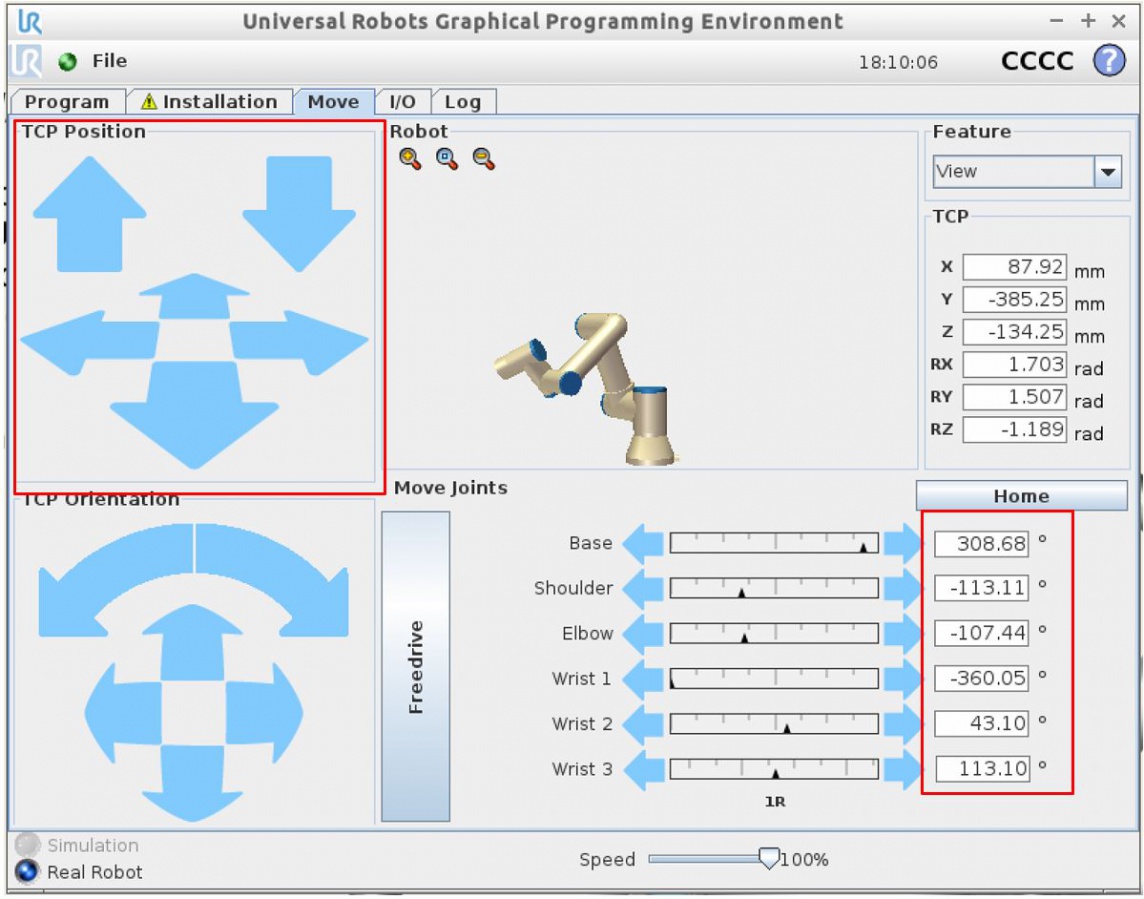Click Wrist 3 joint right arrow
Screen dimensions: 1144x899
[903, 770]
